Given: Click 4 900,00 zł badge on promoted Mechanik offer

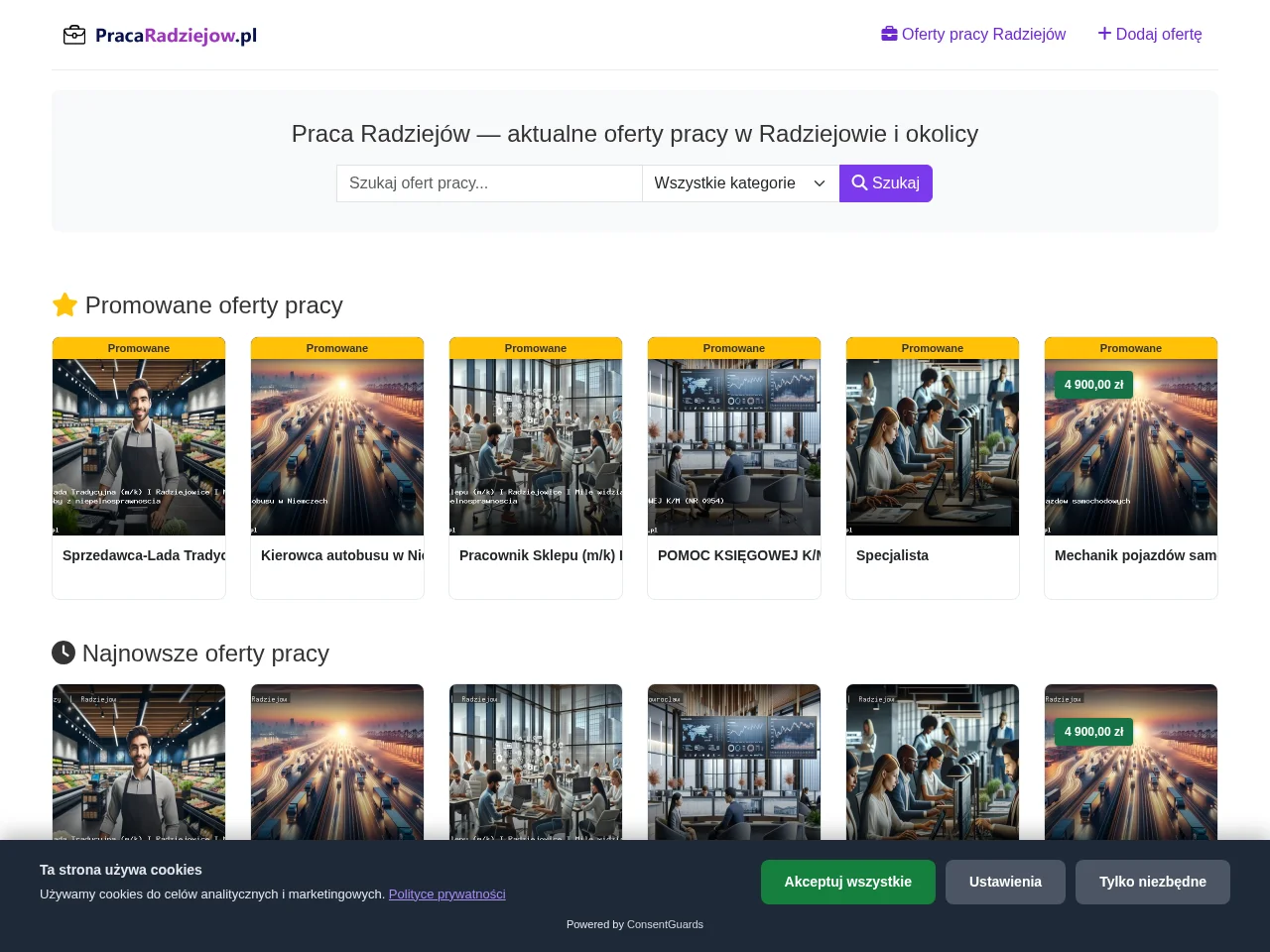Looking at the screenshot, I should pos(1094,385).
